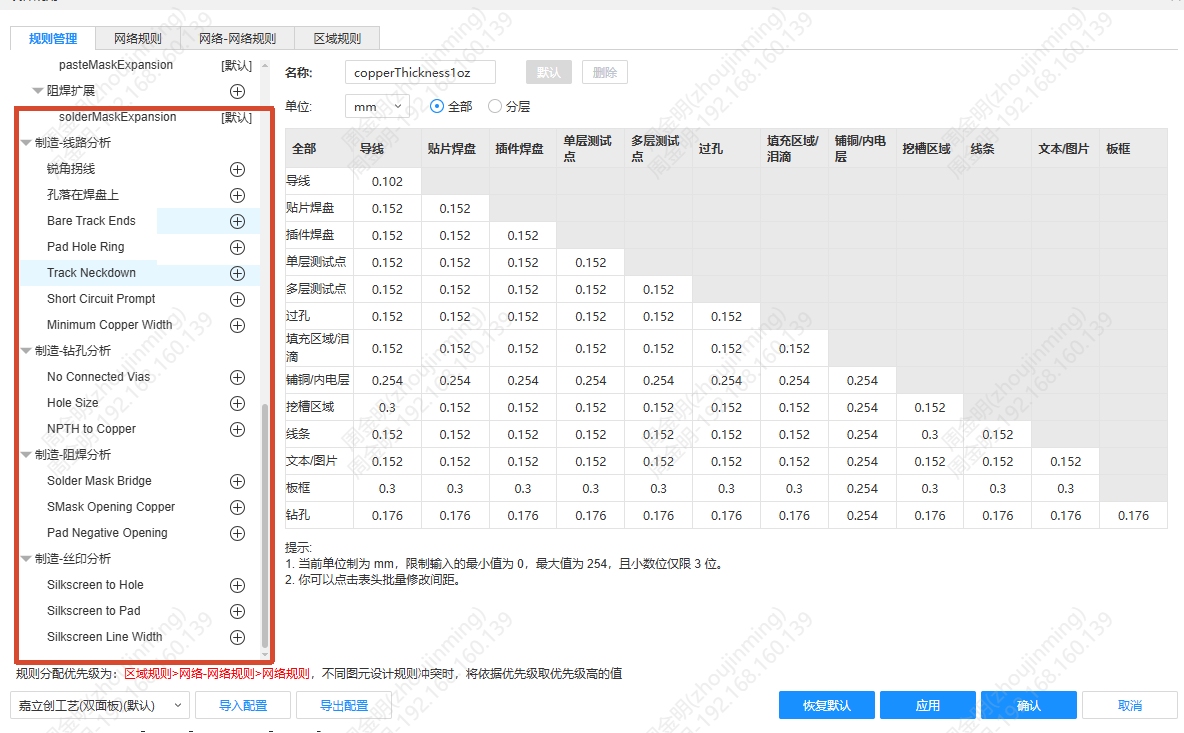Click the 线条 column header

pos(997,149)
